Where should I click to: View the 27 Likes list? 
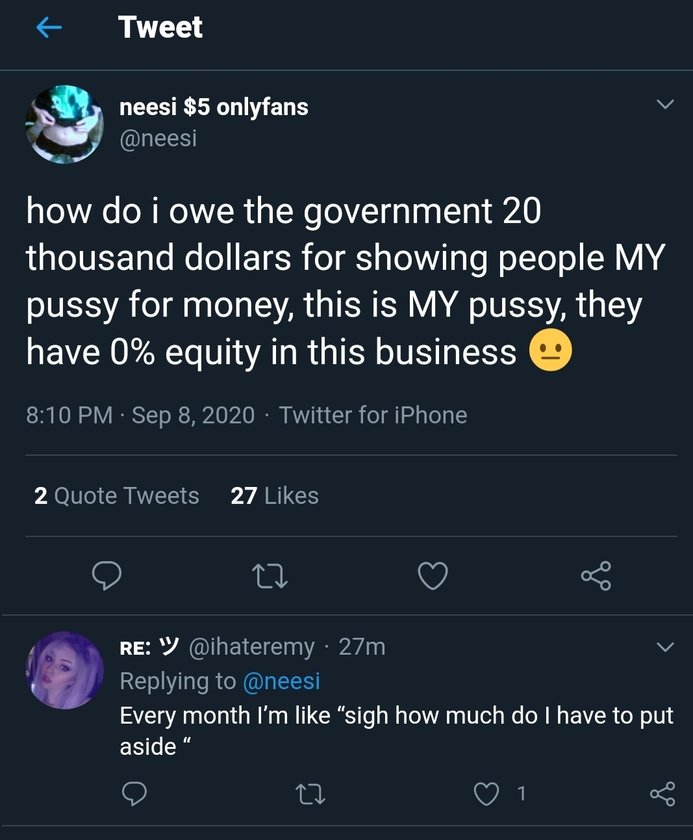pyautogui.click(x=274, y=496)
